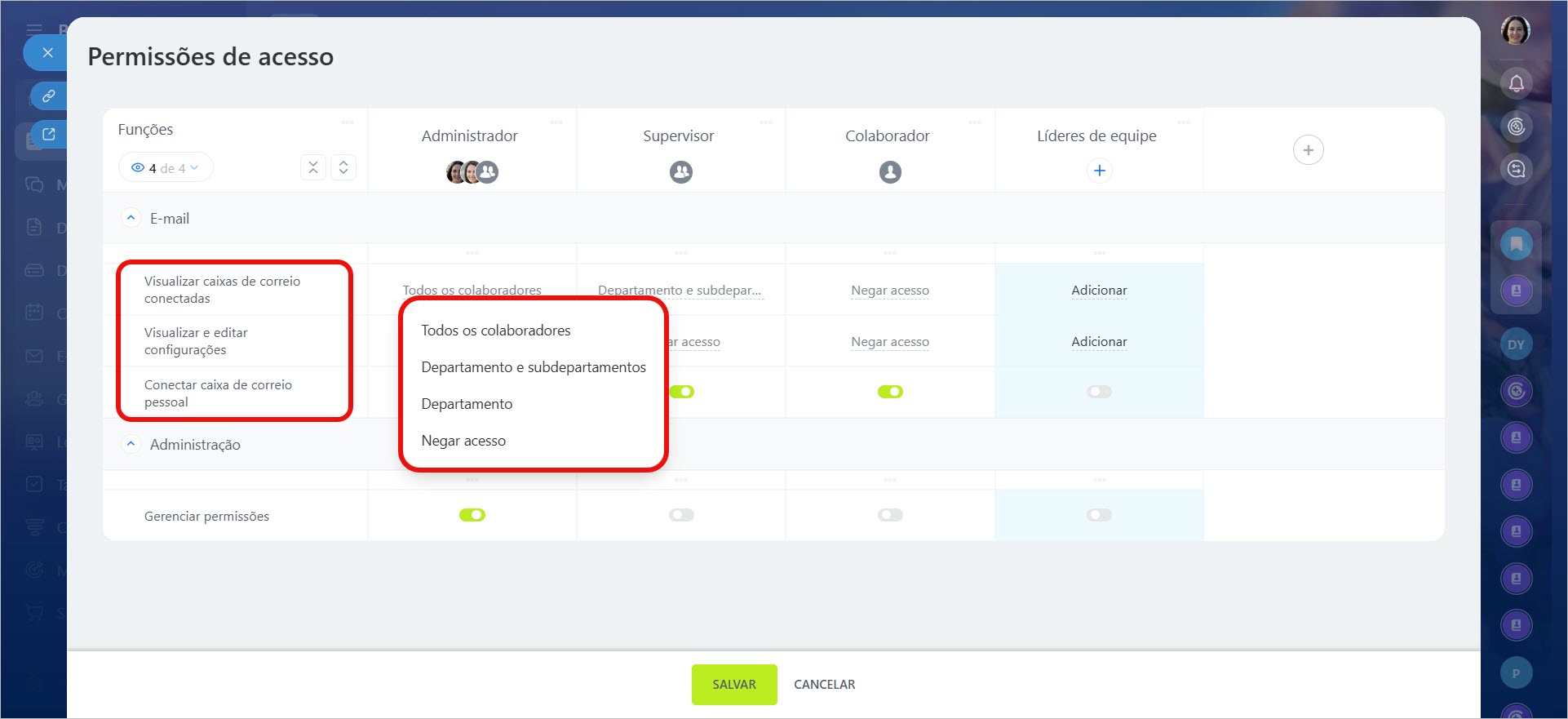
Task: Open the '4 de 4' roles filter dropdown
Action: (x=166, y=168)
